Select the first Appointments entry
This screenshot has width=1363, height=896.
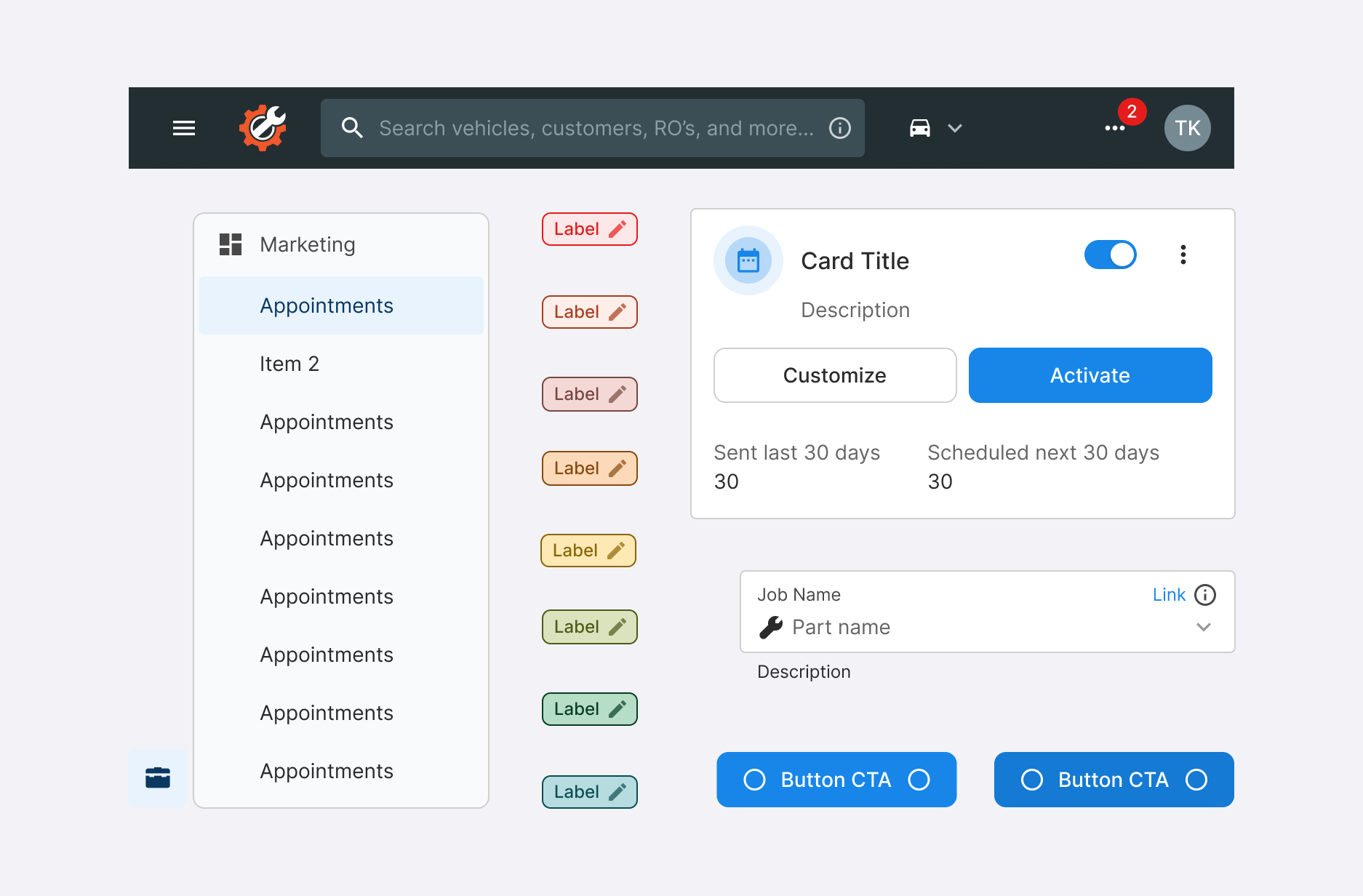point(326,305)
